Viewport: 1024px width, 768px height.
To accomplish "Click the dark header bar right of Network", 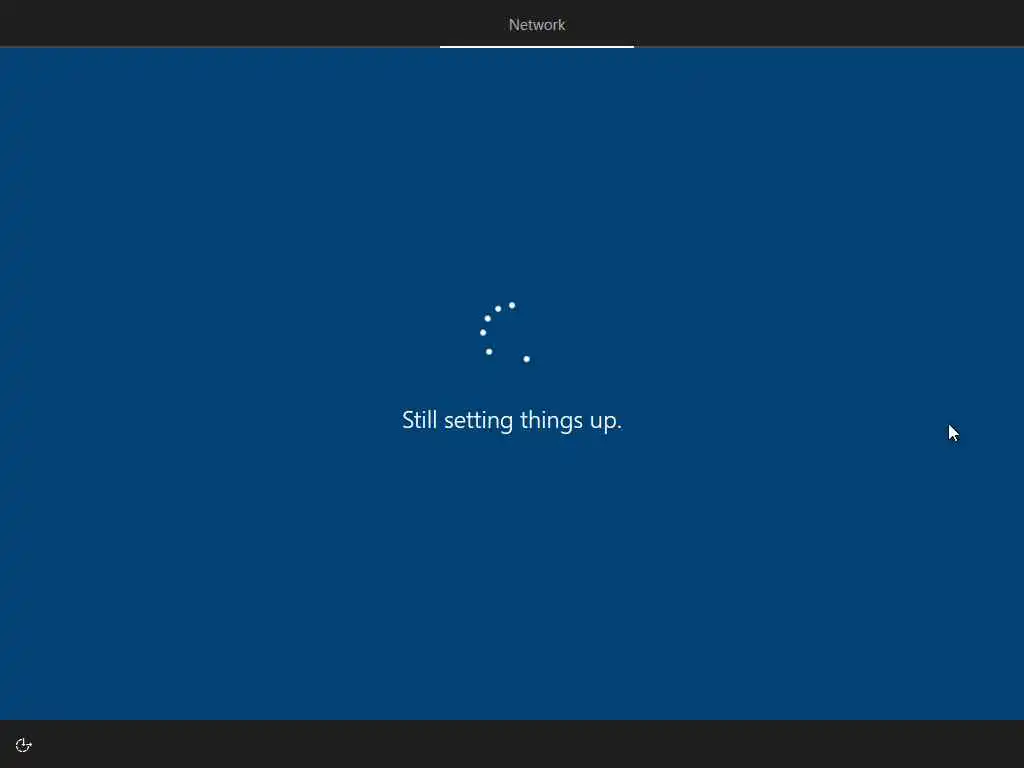I will 829,23.
